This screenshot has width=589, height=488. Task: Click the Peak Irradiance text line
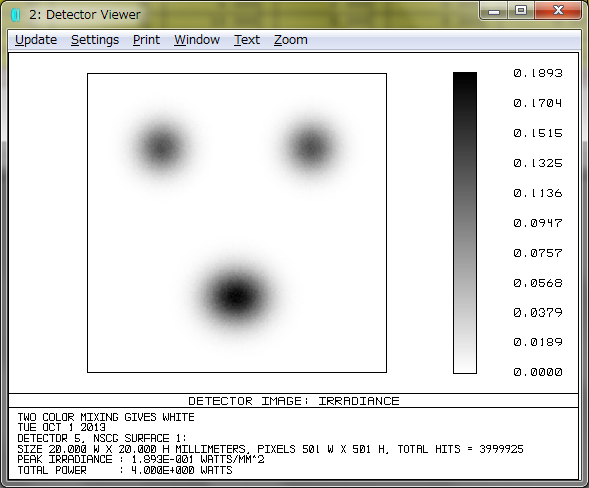[x=141, y=459]
